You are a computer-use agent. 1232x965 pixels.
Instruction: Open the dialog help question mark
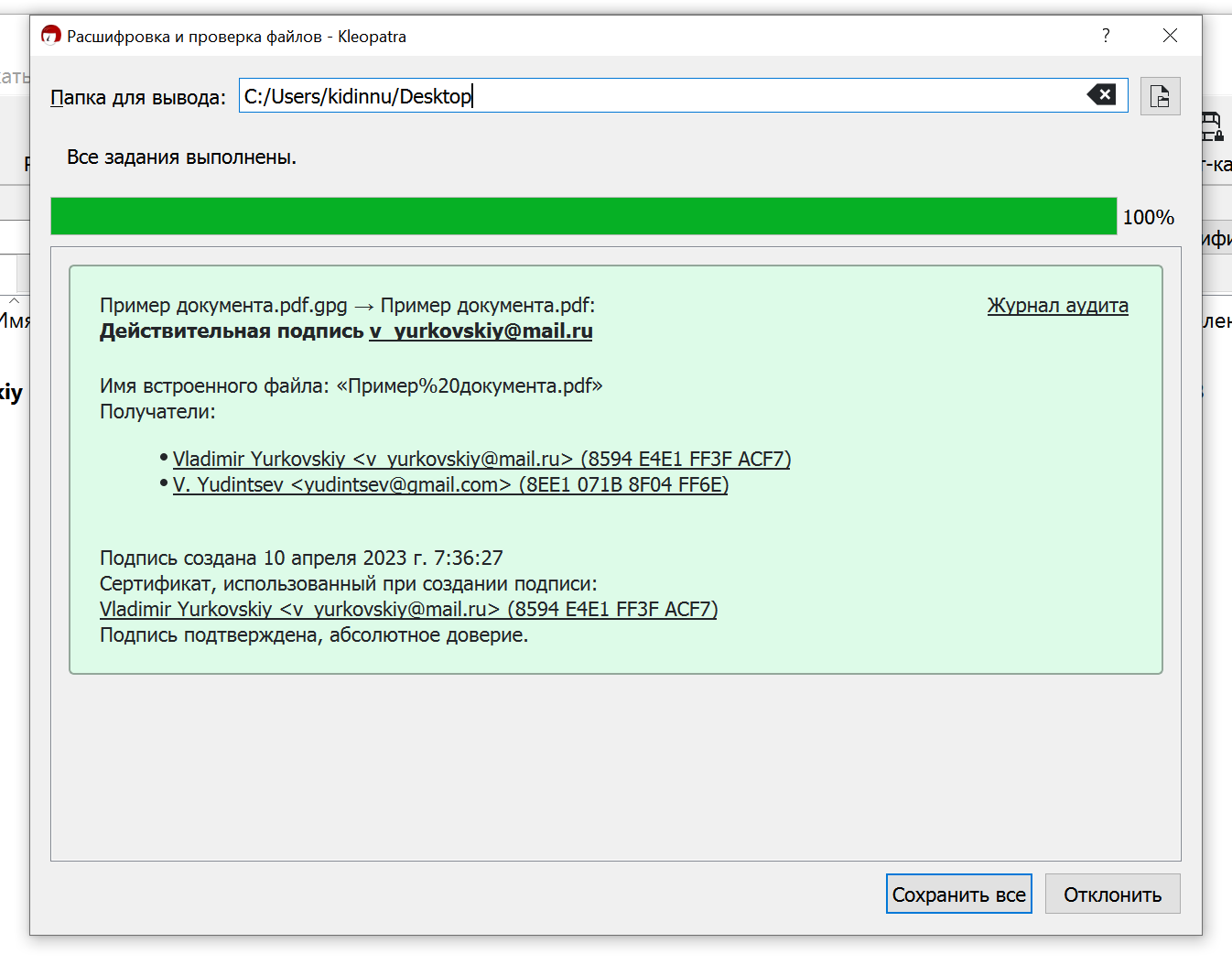click(x=1106, y=36)
